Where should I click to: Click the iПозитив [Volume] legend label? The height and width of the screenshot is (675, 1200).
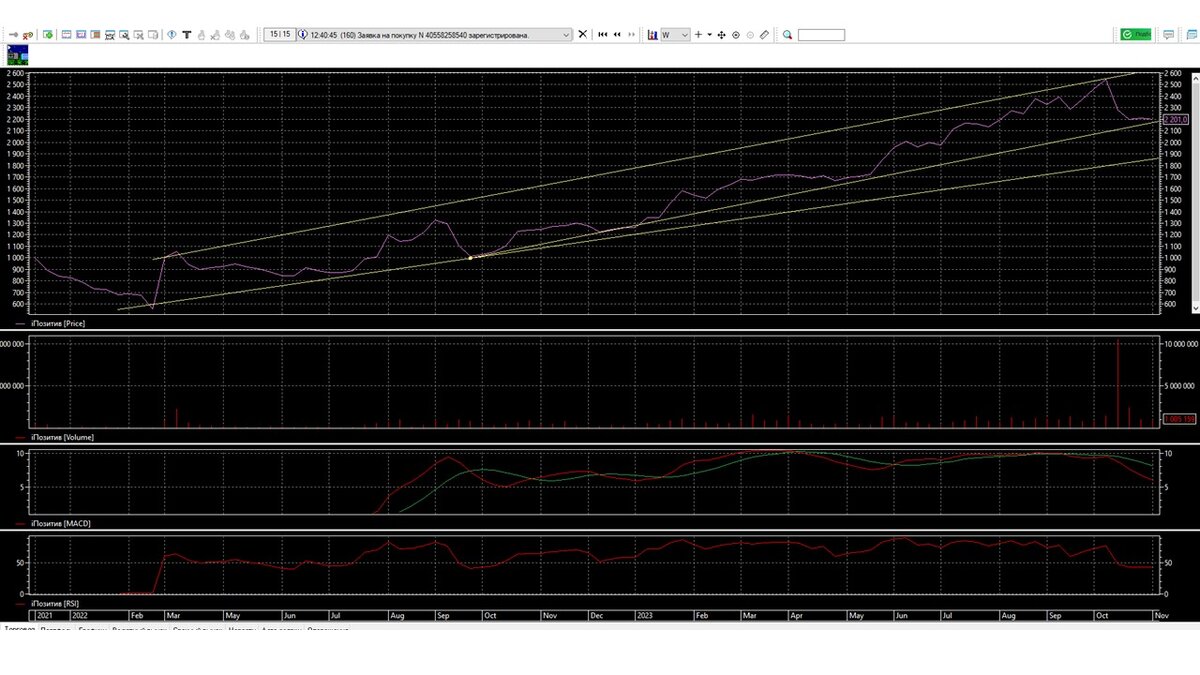(61, 437)
